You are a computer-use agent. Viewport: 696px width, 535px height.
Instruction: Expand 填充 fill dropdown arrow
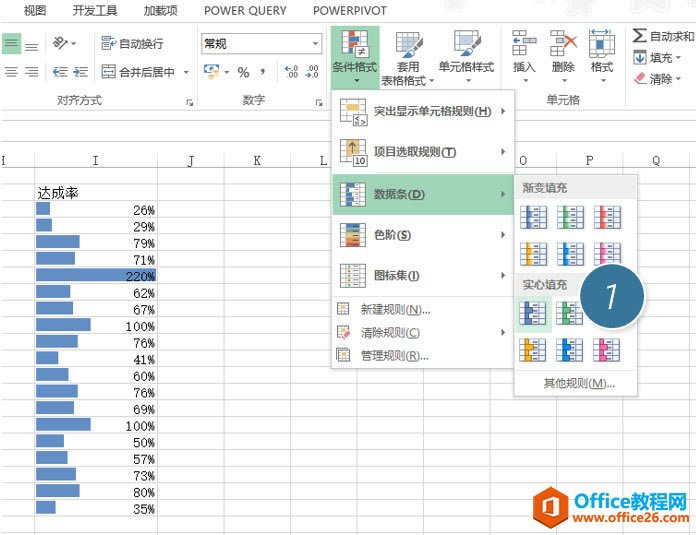point(678,58)
